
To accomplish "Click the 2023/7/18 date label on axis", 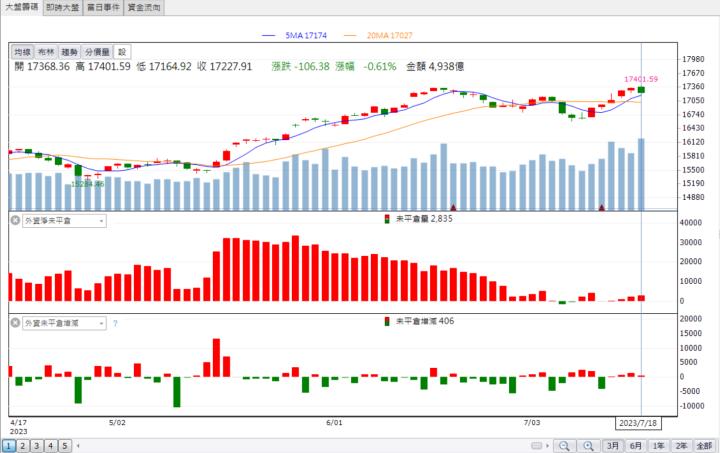I will [x=638, y=423].
